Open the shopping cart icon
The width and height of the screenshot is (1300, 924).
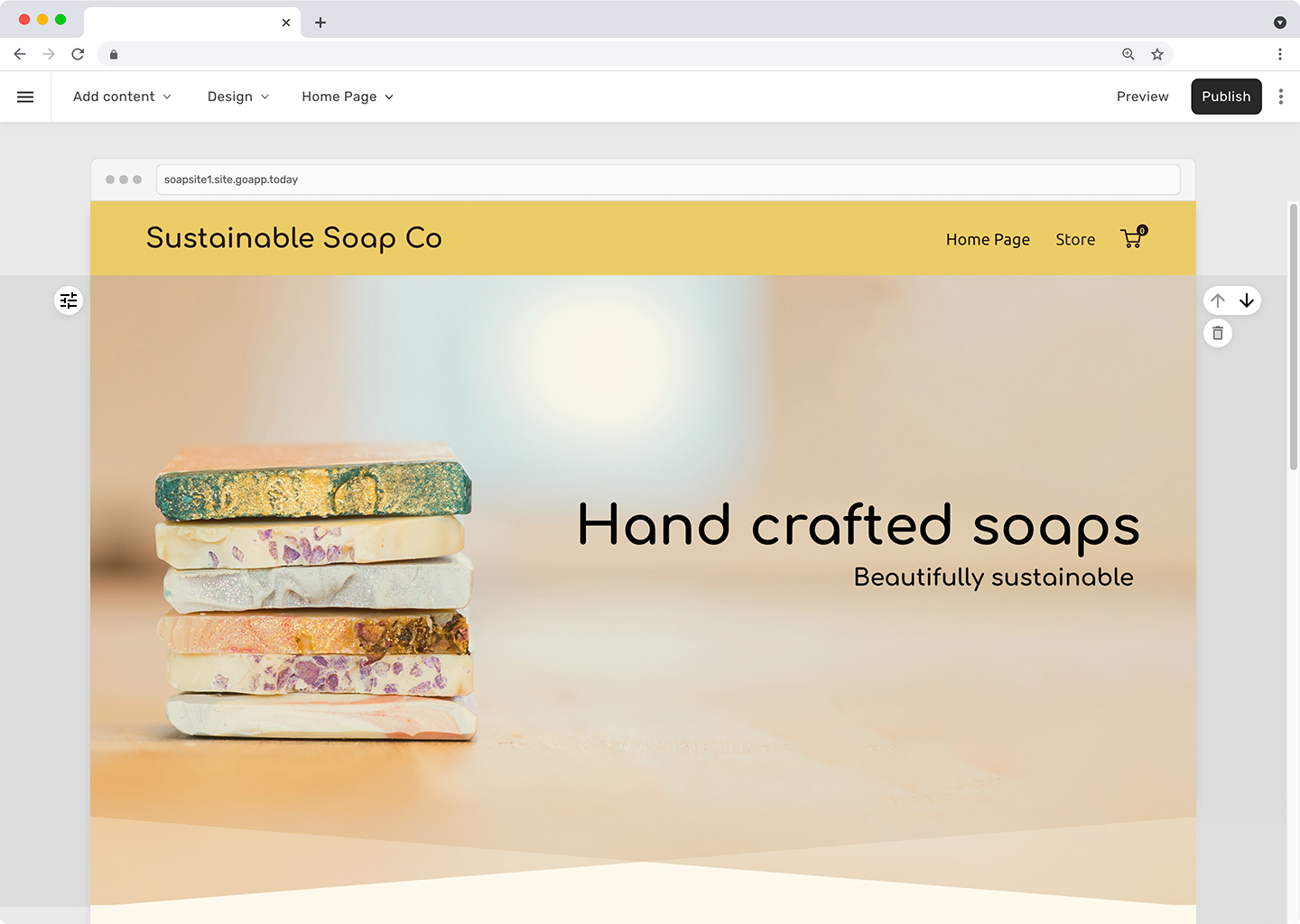point(1134,237)
